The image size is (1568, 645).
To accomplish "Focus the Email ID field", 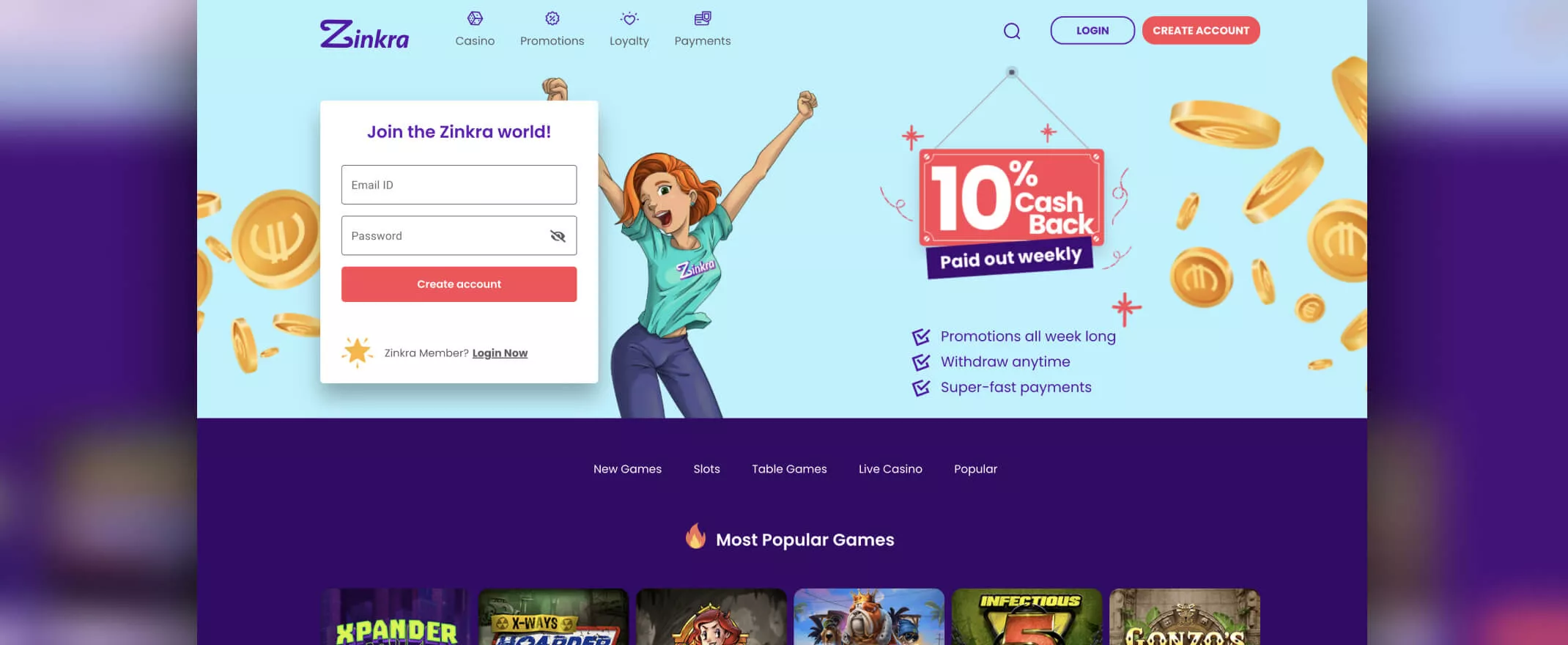I will [x=459, y=185].
